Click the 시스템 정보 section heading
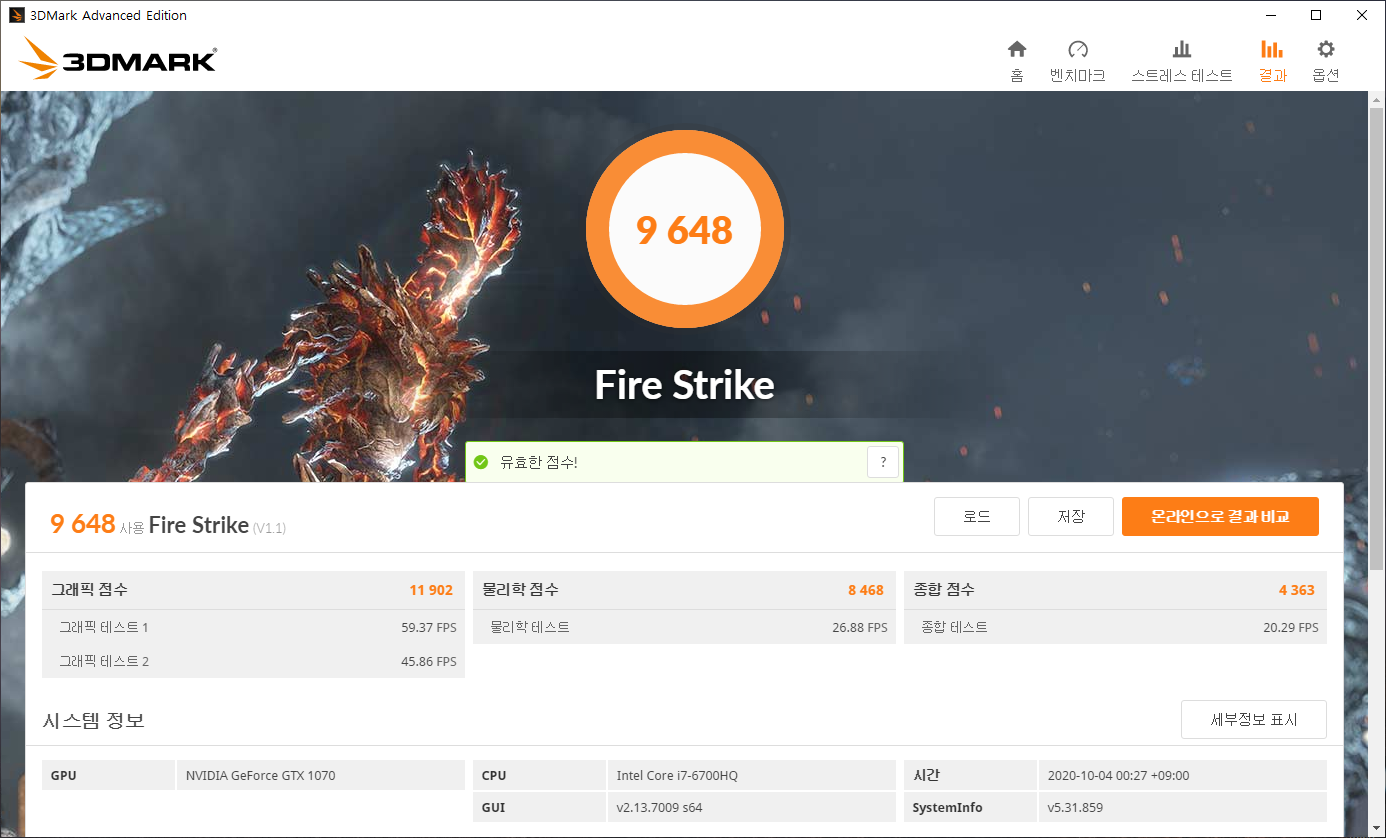This screenshot has width=1386, height=838. pos(94,720)
